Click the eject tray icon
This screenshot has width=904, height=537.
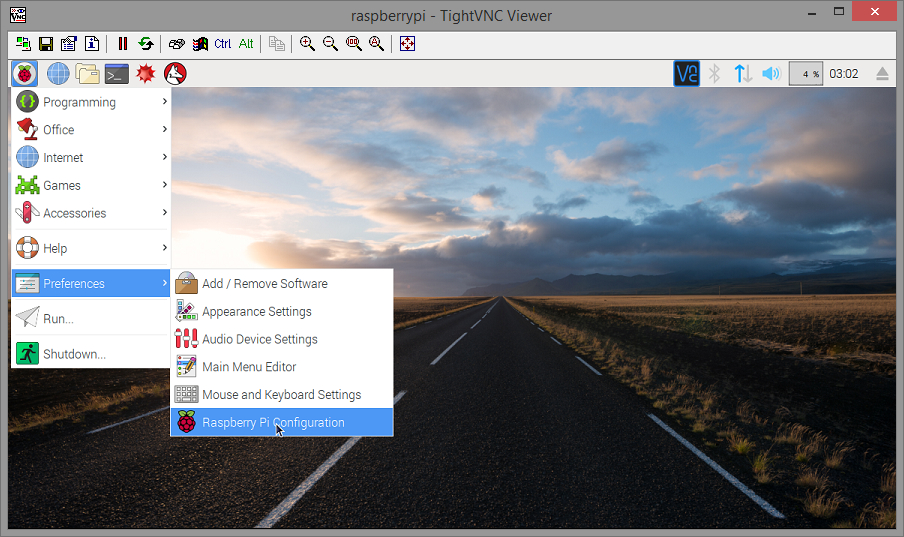click(x=882, y=74)
